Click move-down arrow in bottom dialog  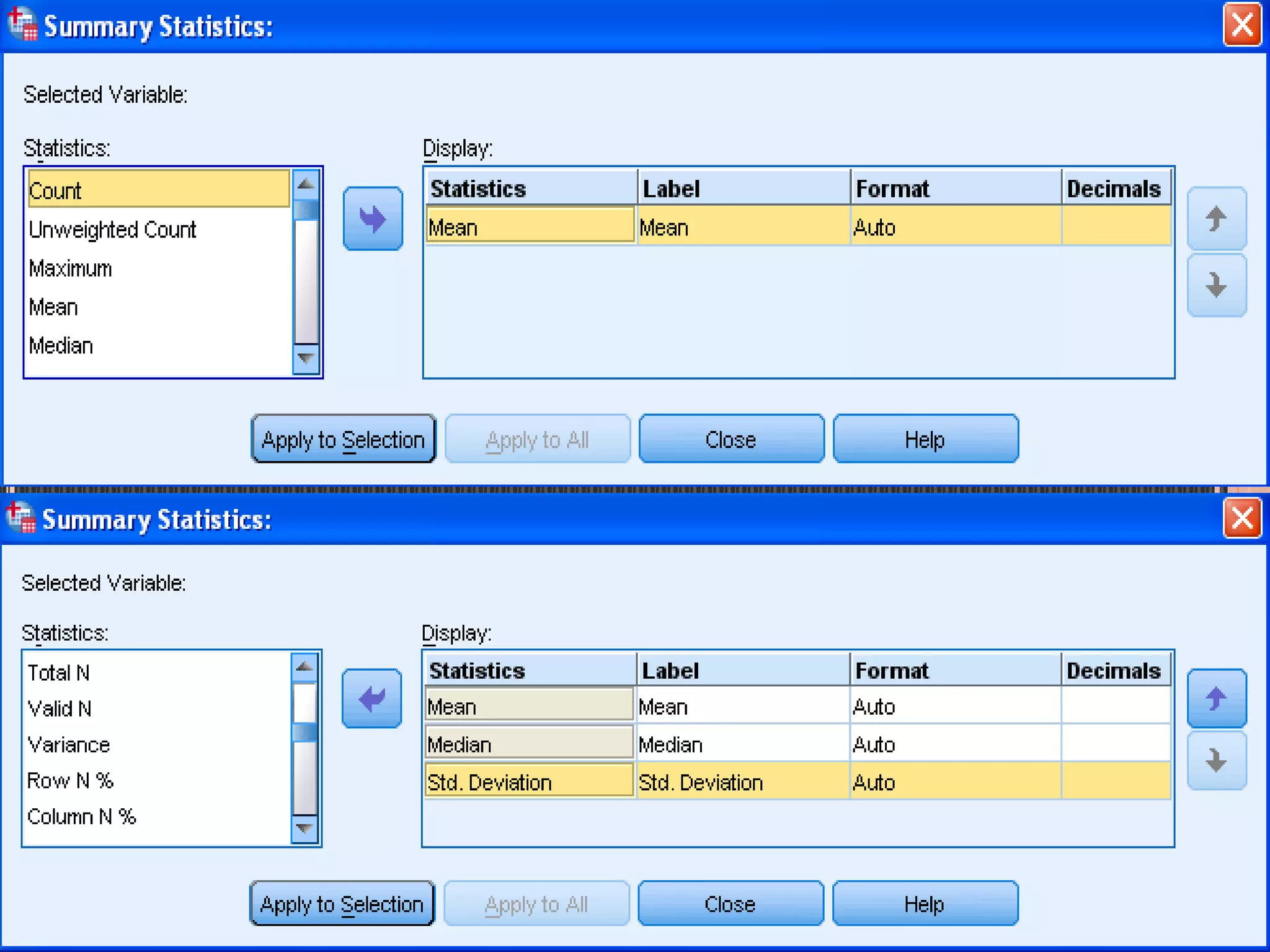coord(1216,760)
